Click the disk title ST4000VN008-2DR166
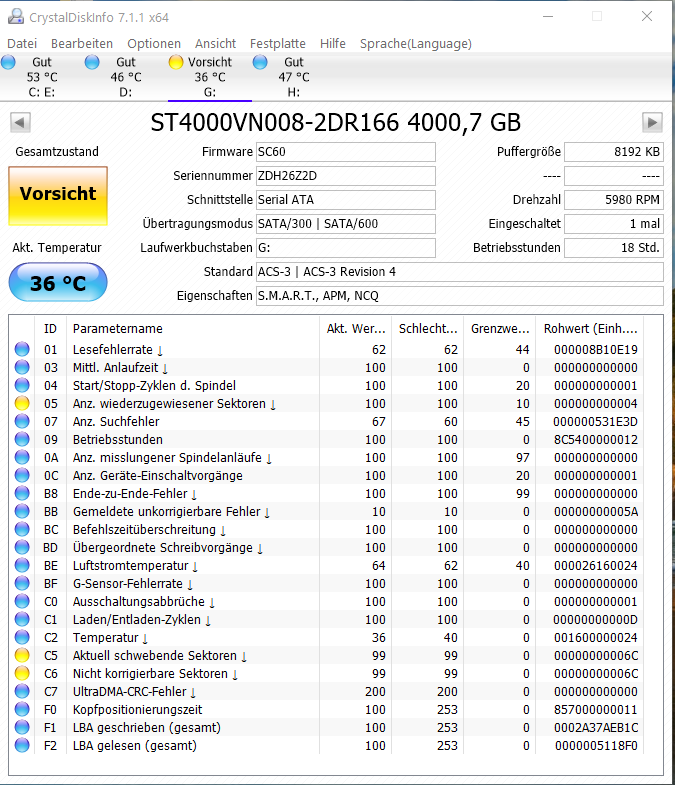This screenshot has height=785, width=675. (x=335, y=122)
